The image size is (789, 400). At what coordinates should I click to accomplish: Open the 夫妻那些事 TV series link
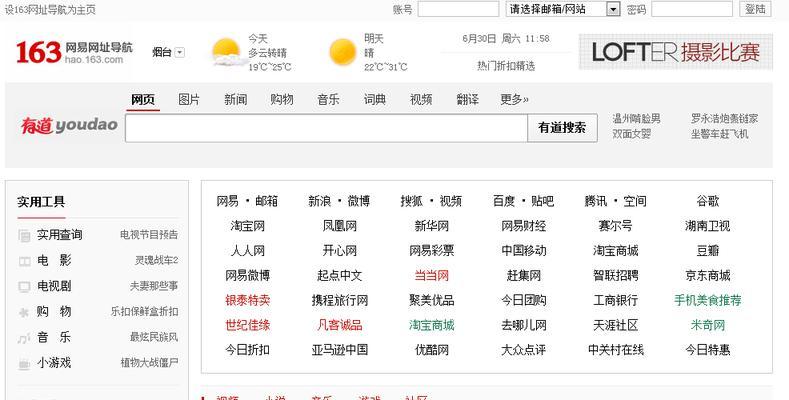click(154, 286)
